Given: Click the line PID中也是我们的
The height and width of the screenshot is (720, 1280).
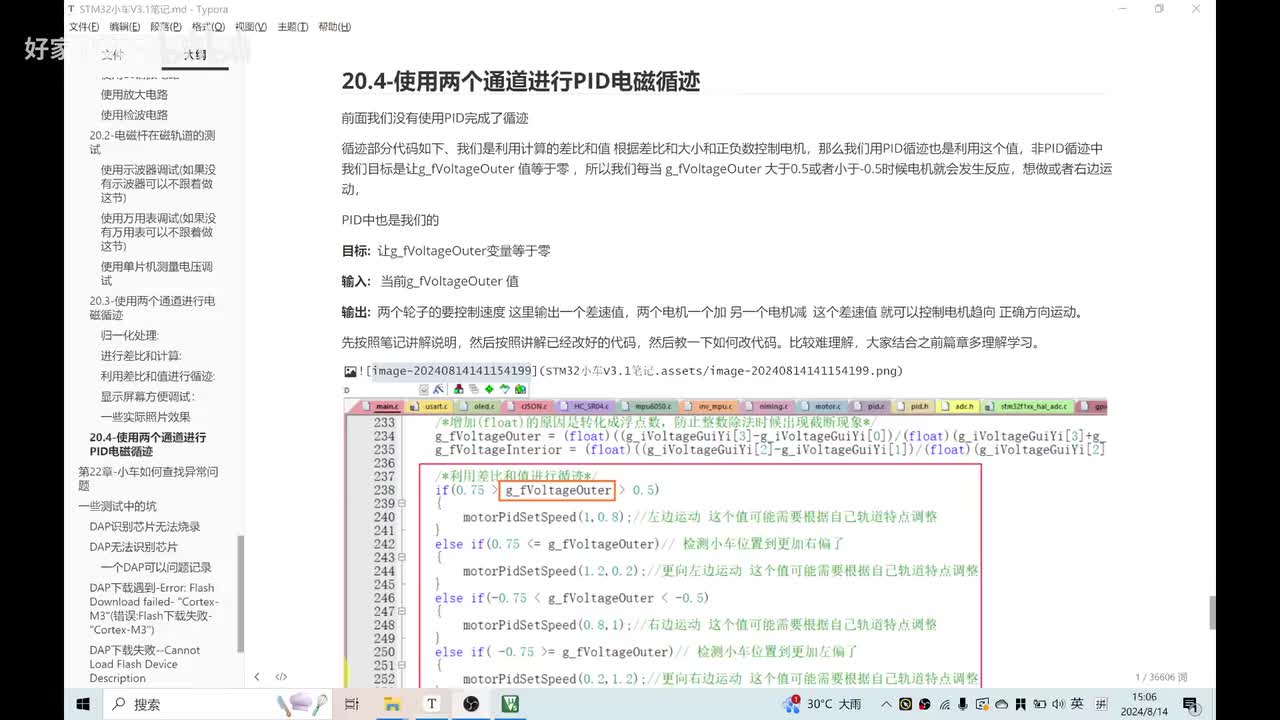Looking at the screenshot, I should (x=390, y=220).
